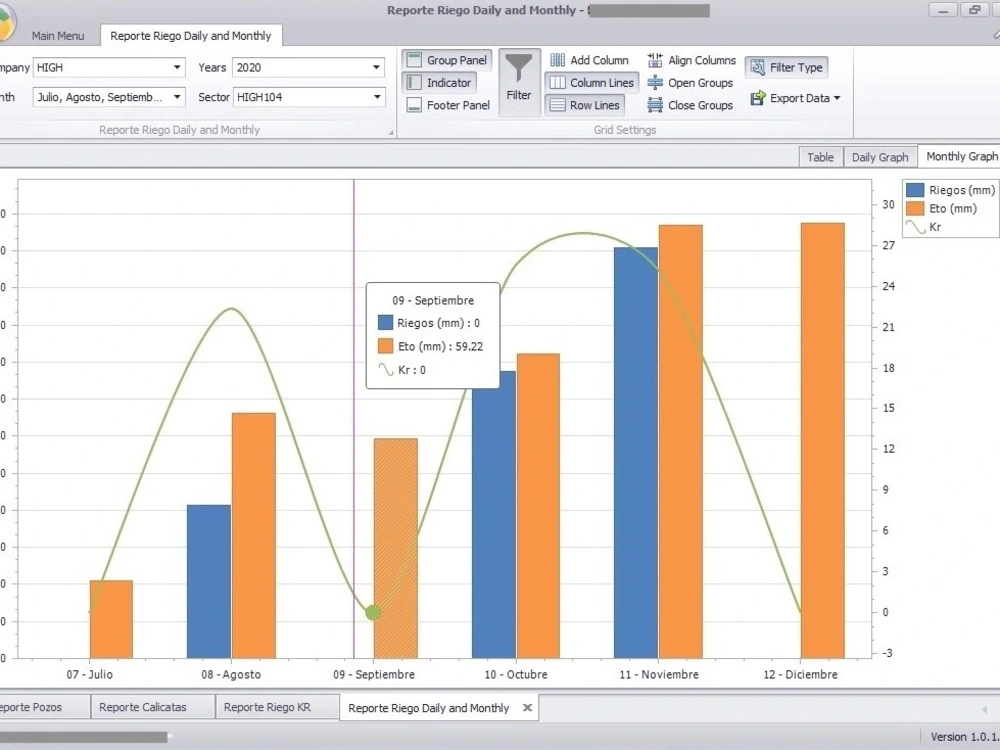The width and height of the screenshot is (1000, 750).
Task: Click the Table view button
Action: 820,157
